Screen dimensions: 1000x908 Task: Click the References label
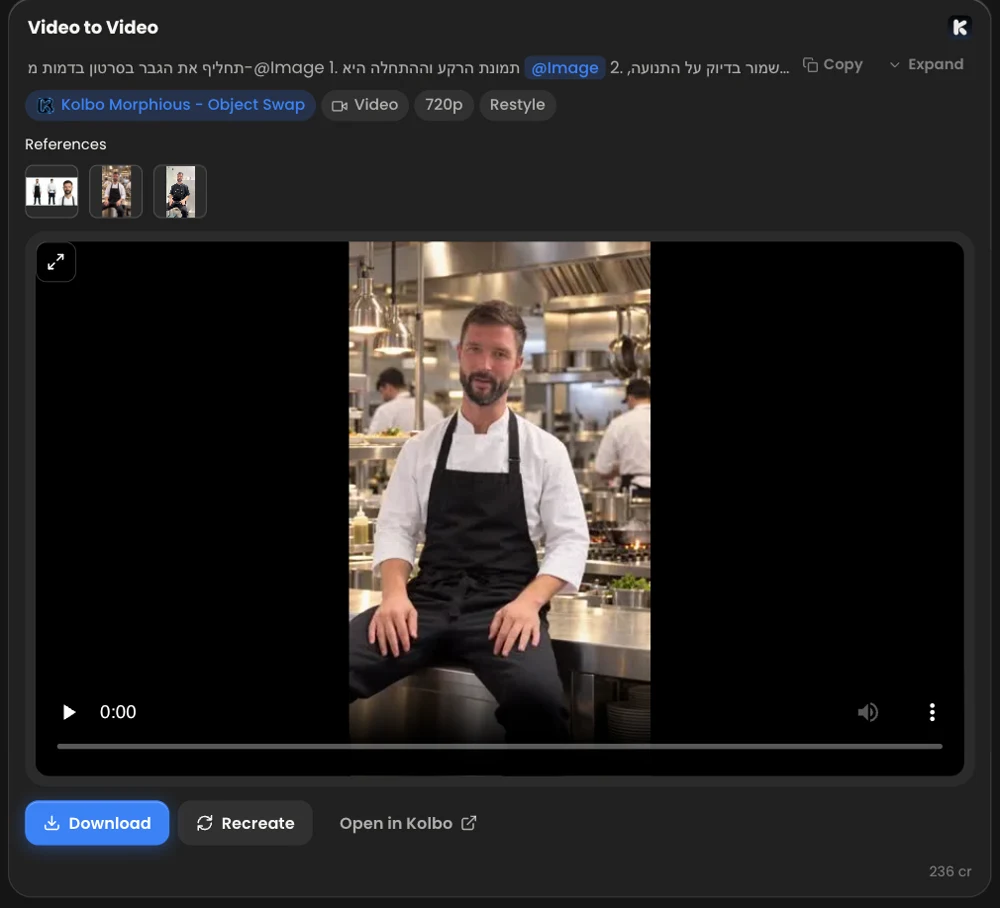coord(66,144)
